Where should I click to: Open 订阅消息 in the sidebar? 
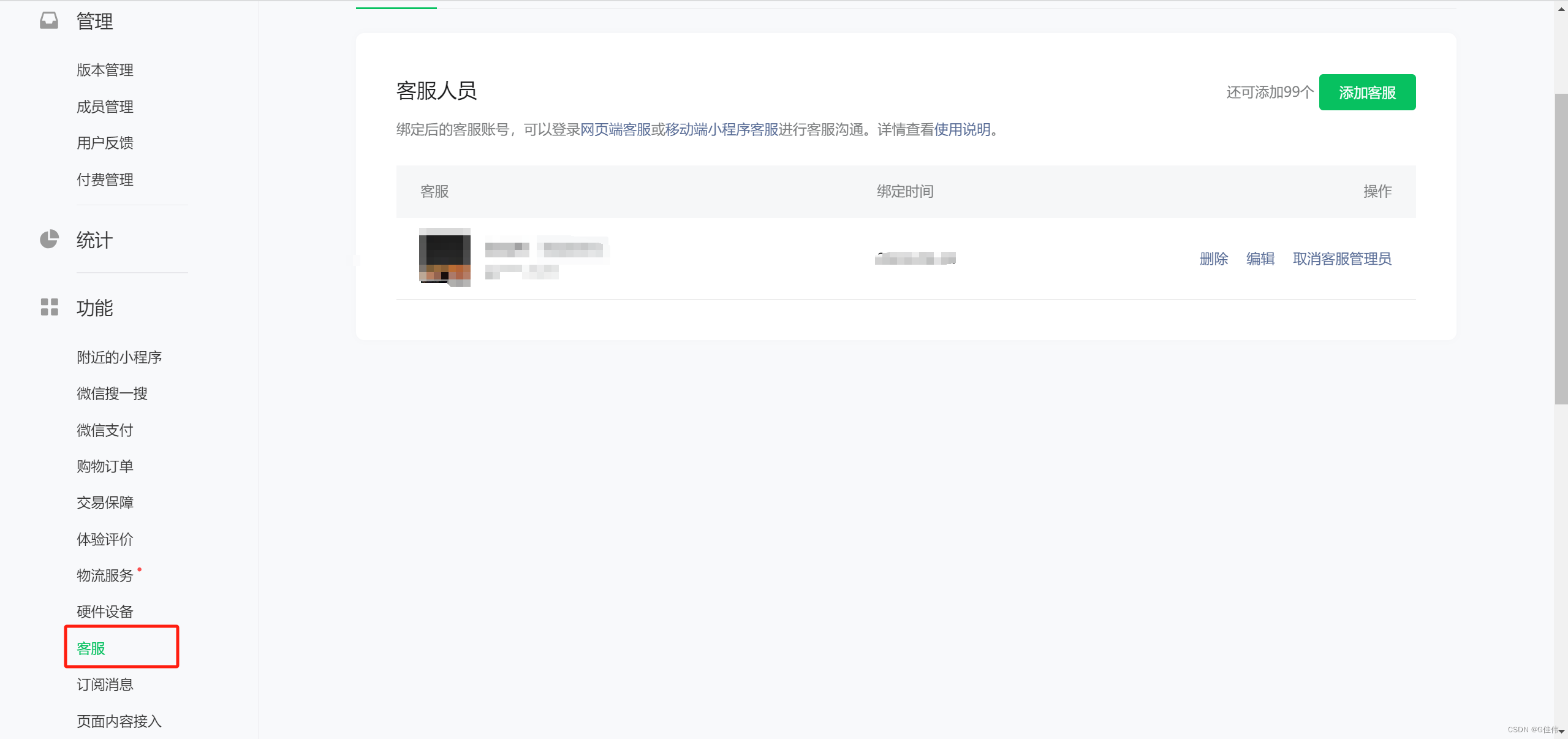(105, 685)
